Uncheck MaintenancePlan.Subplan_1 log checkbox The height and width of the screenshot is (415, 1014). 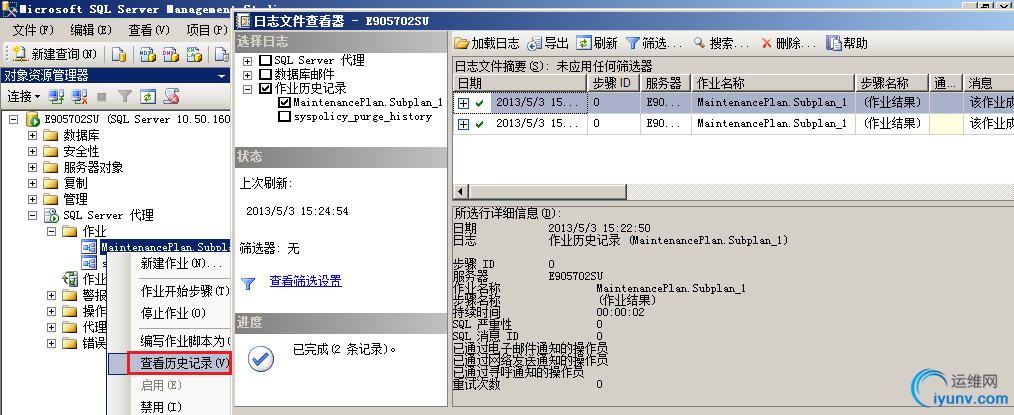pos(284,103)
